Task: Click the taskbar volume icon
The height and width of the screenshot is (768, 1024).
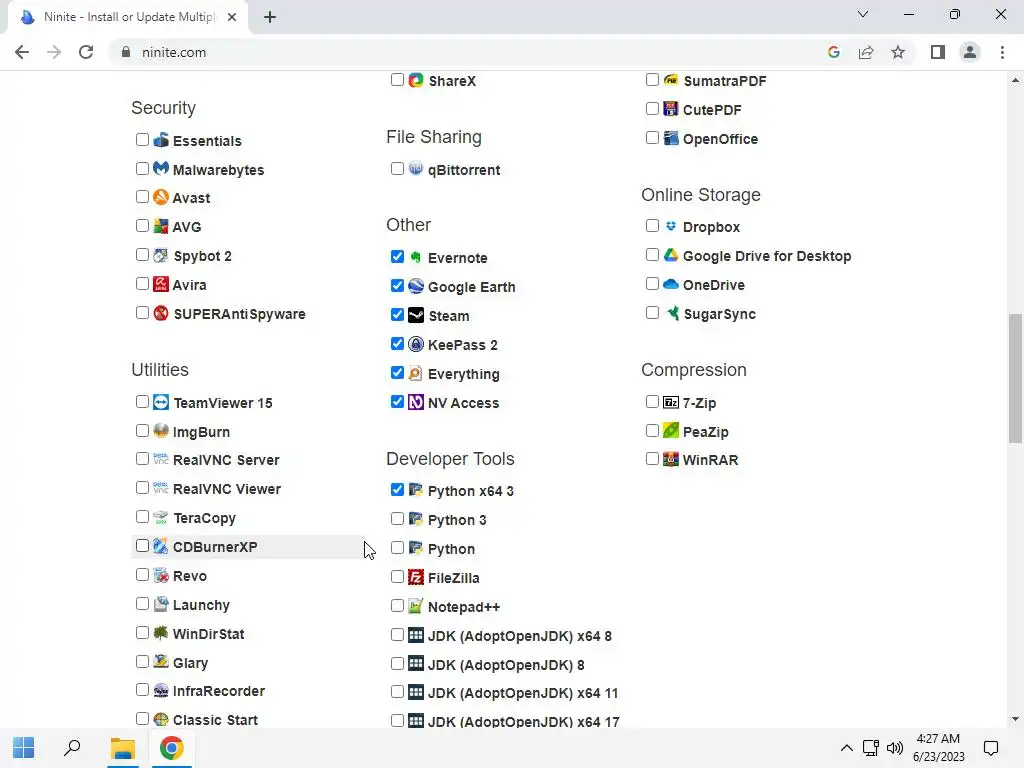Action: click(895, 748)
